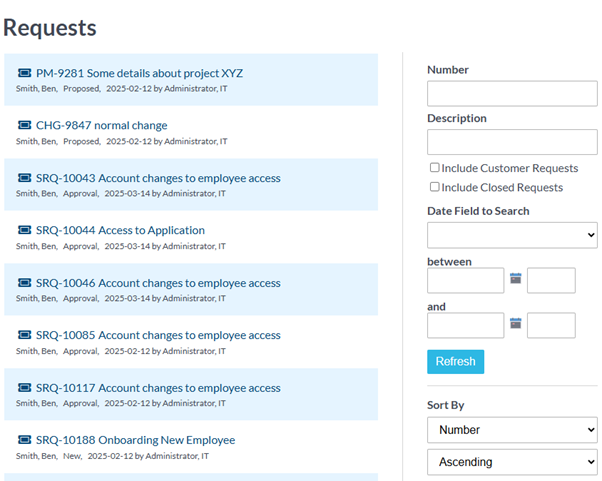Check the Include Closed Requests box
Image resolution: width=602 pixels, height=481 pixels.
[x=434, y=187]
